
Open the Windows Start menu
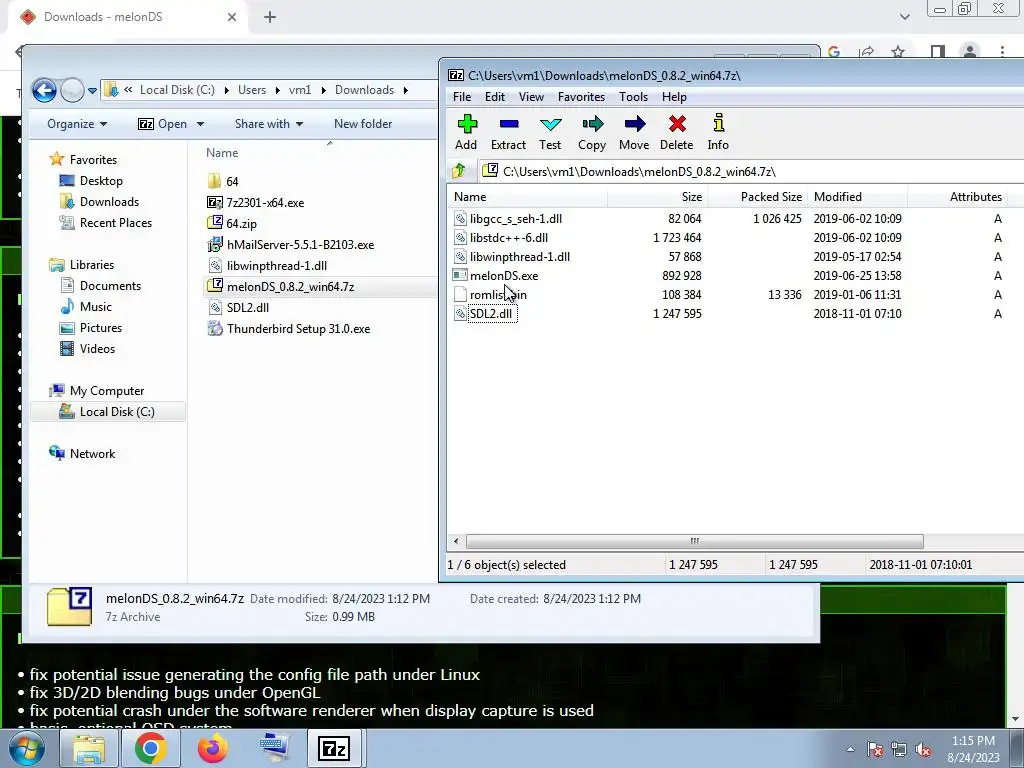[26, 748]
